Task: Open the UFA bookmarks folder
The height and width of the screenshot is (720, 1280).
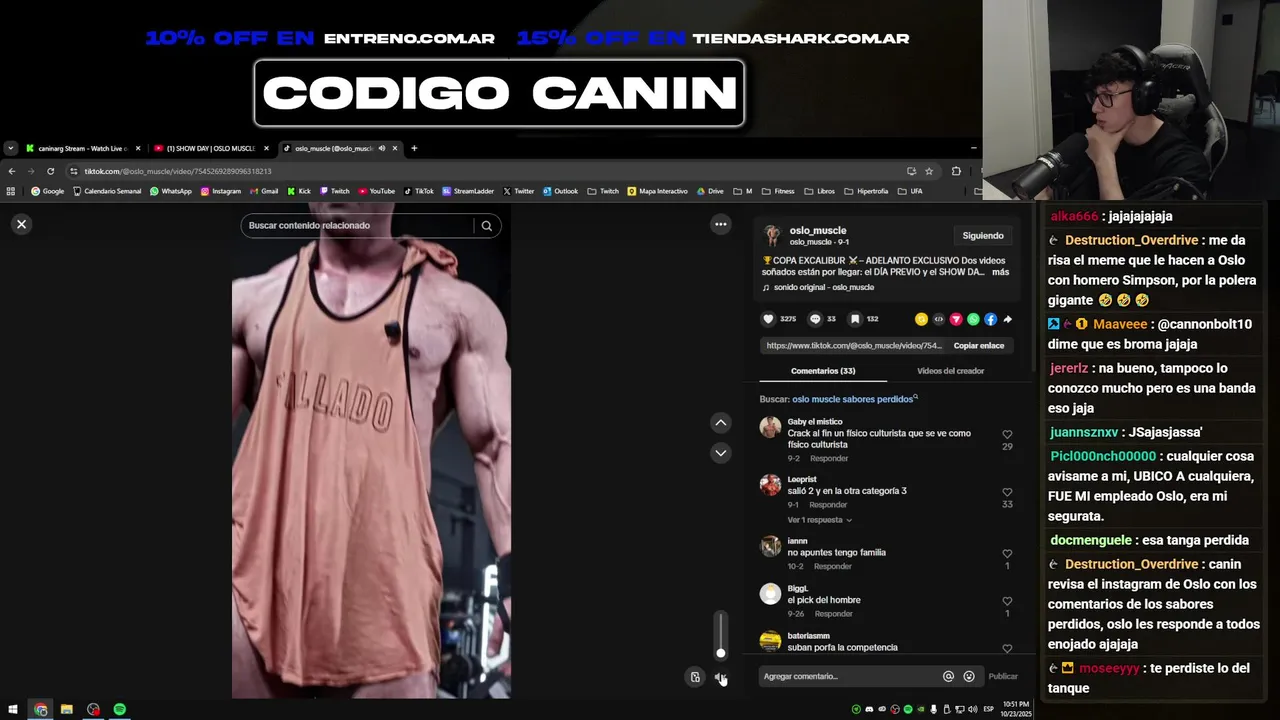Action: click(x=910, y=191)
